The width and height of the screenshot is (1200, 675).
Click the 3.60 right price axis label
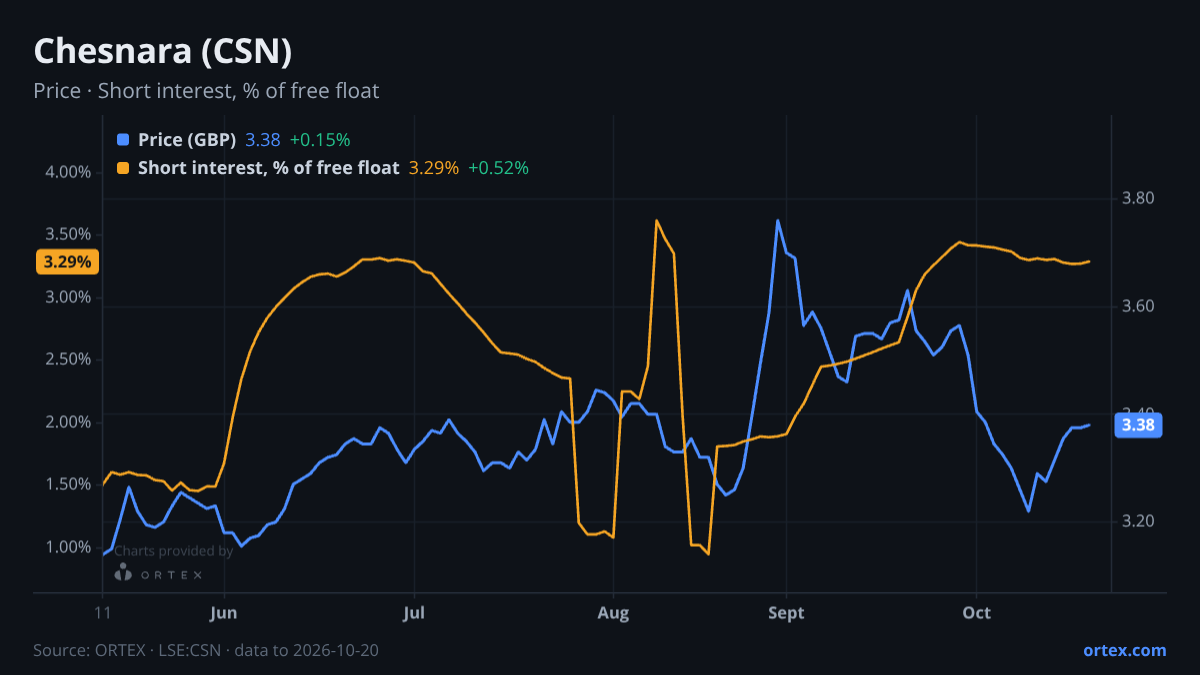click(x=1139, y=306)
